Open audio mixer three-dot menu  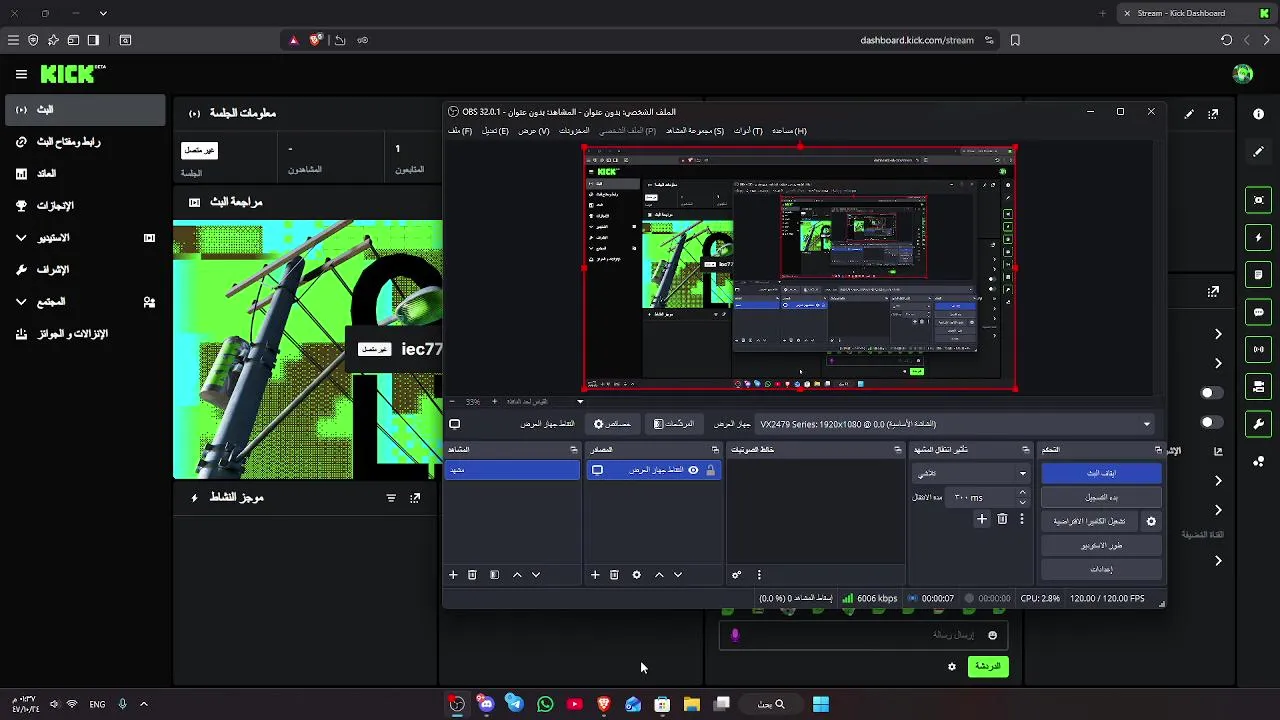(x=759, y=575)
